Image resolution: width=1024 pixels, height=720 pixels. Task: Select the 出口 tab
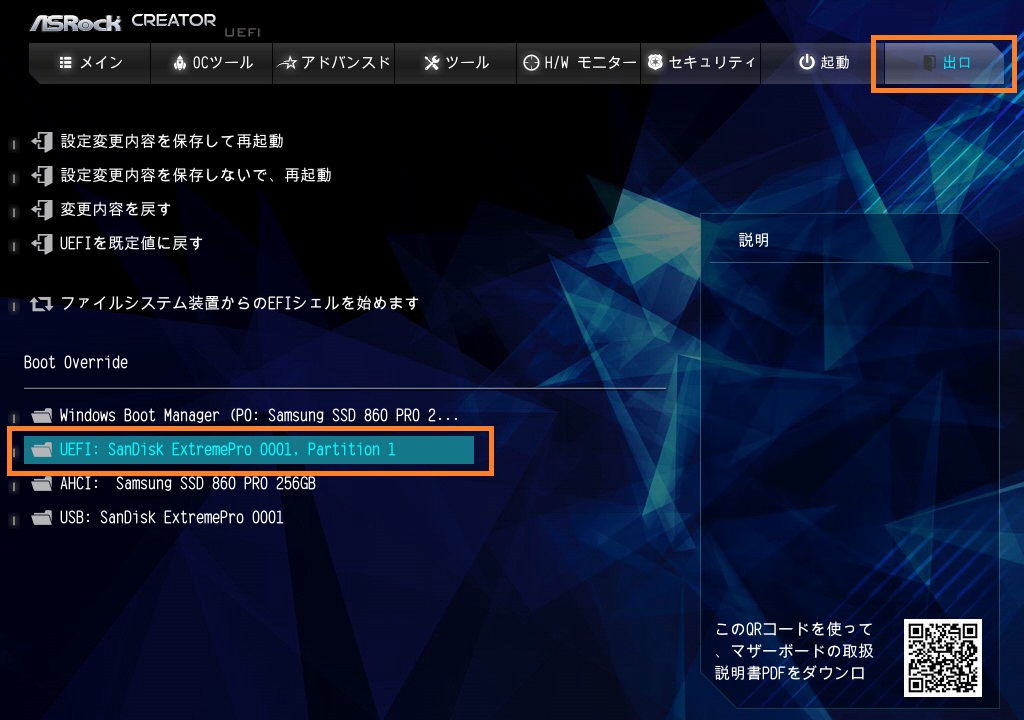coord(944,63)
